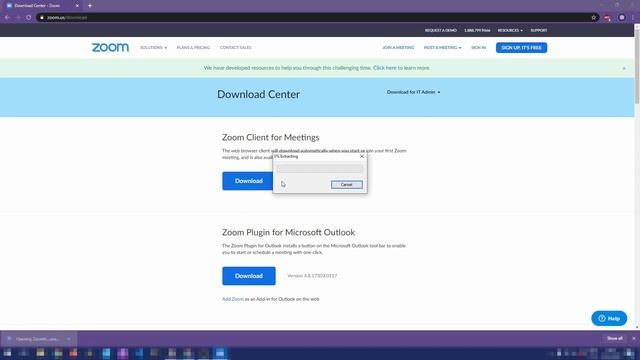
Task: Click the 'Download Center' title
Action: click(x=258, y=95)
